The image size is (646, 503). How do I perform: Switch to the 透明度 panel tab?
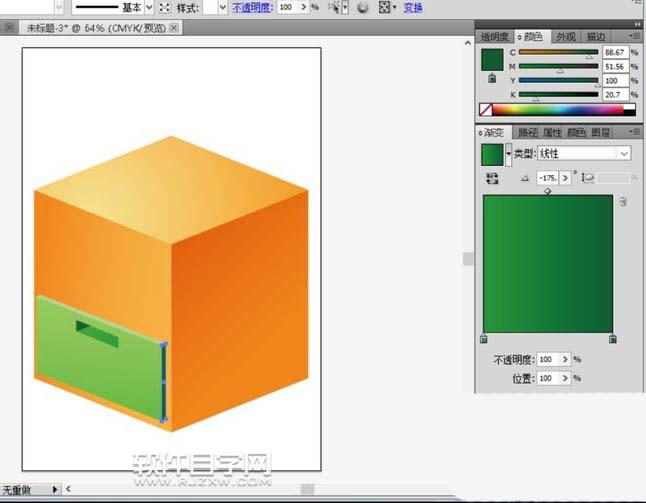(x=495, y=37)
